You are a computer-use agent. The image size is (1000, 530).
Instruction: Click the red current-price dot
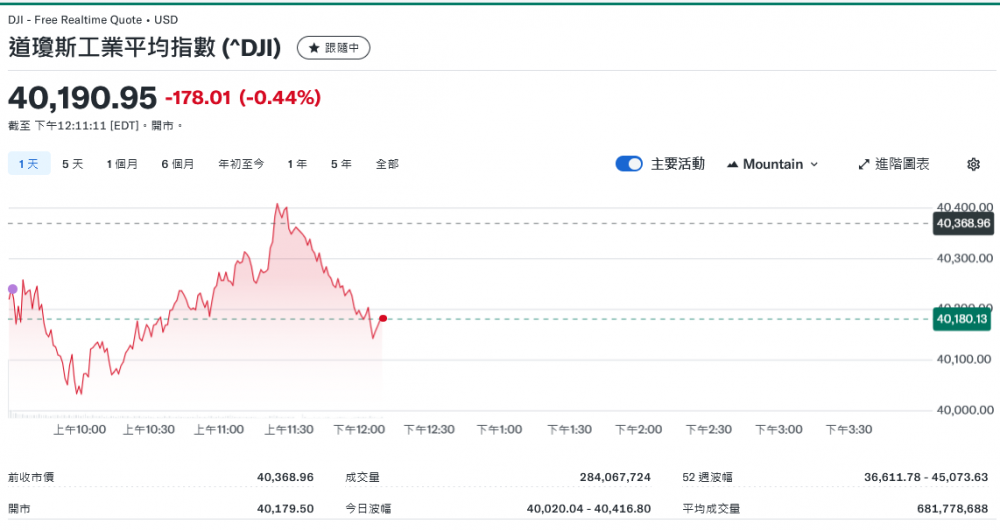[x=383, y=319]
